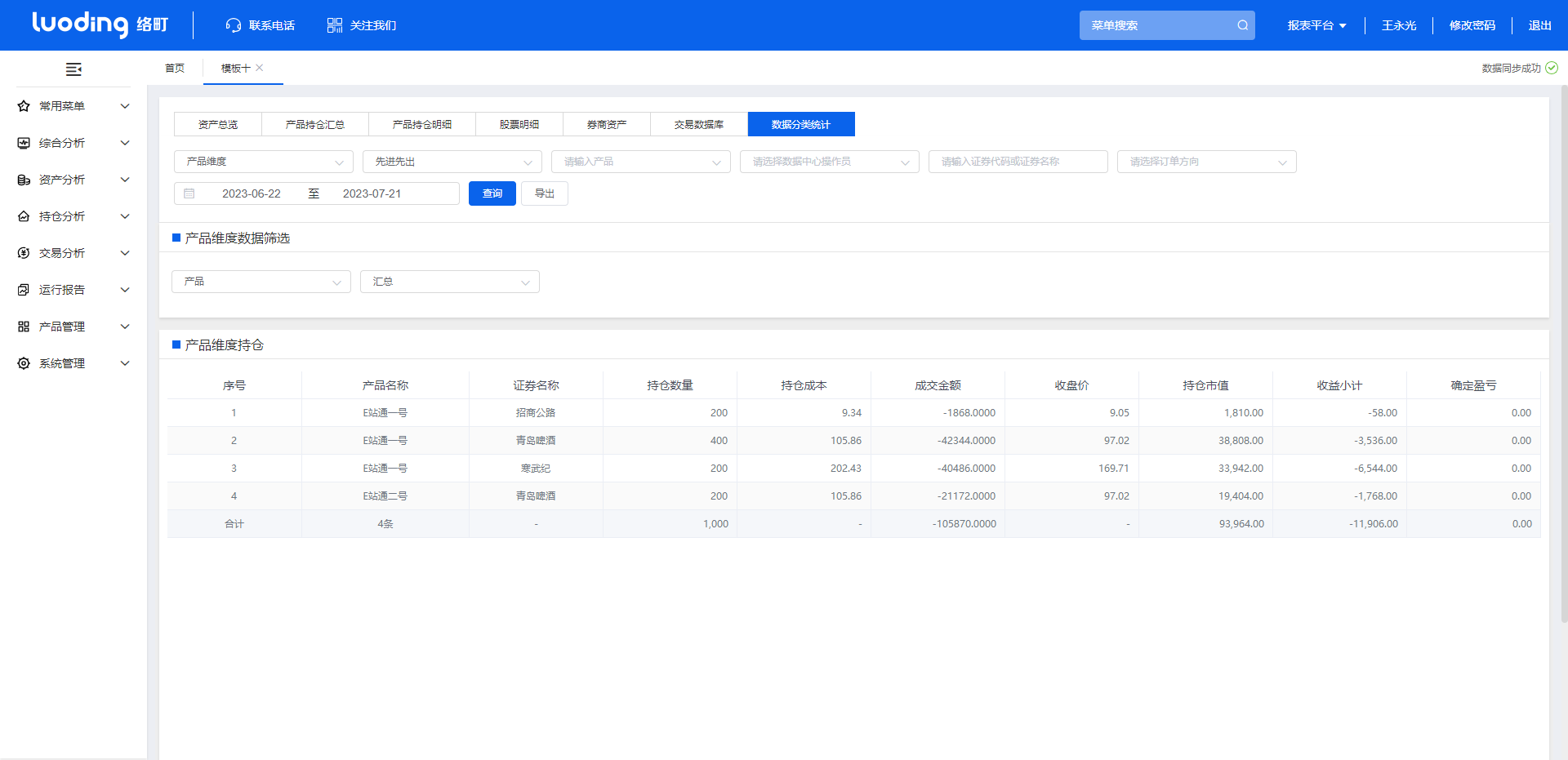Open the 报表平台 dropdown menu

tap(1316, 25)
